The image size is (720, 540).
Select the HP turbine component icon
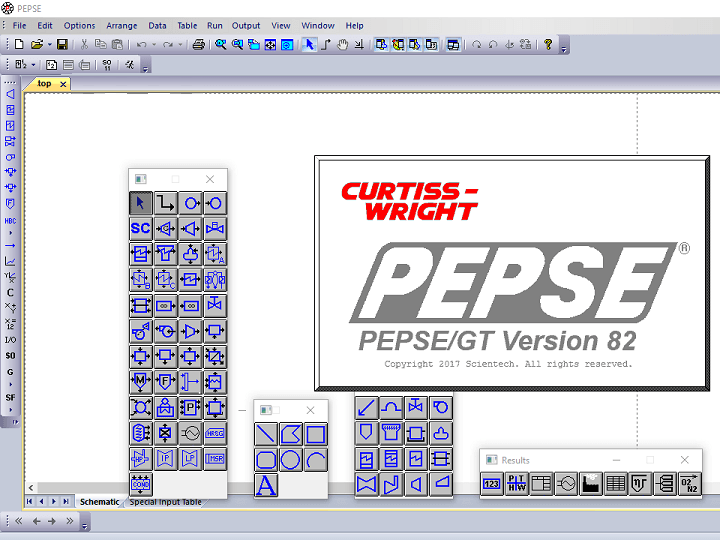(141, 458)
